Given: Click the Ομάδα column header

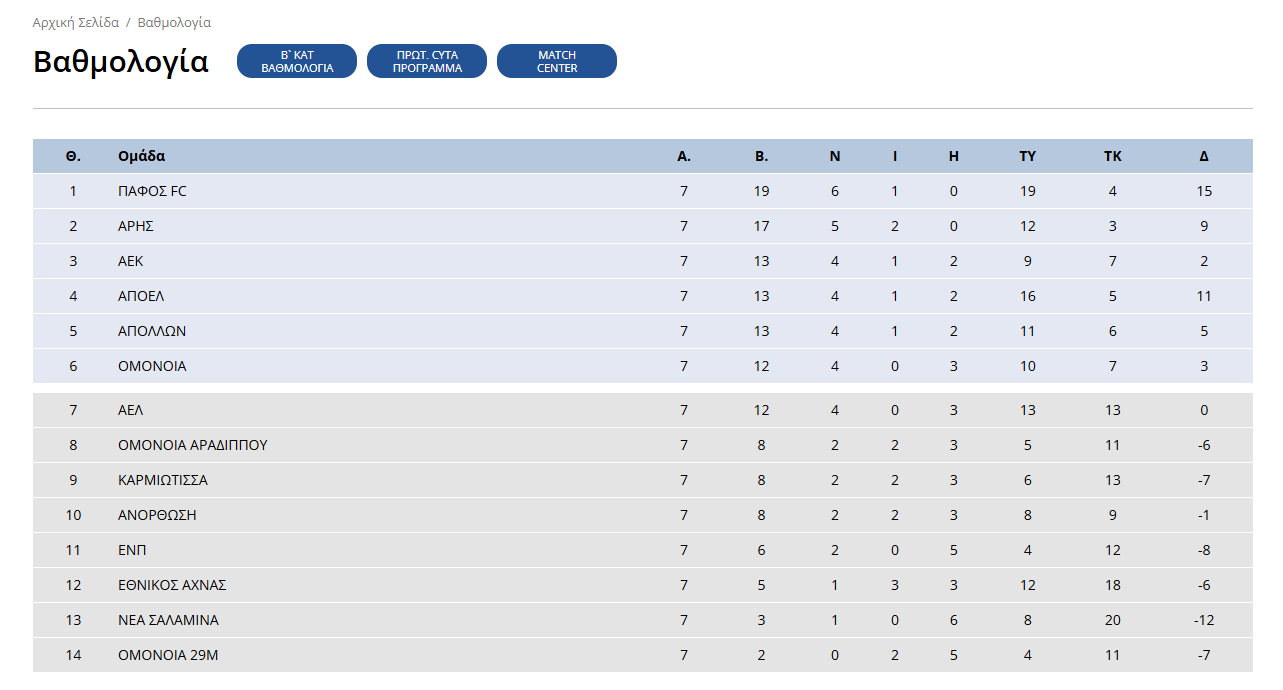Looking at the screenshot, I should tap(142, 156).
